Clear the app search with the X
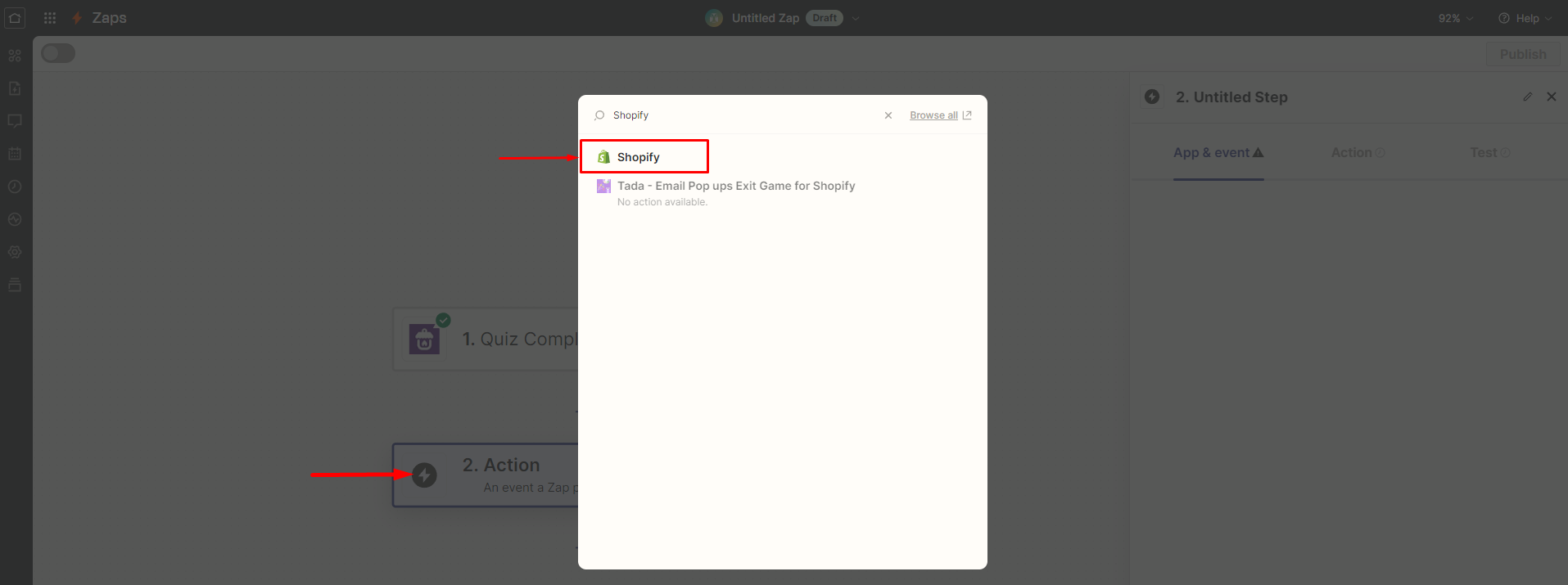1568x585 pixels. 888,115
